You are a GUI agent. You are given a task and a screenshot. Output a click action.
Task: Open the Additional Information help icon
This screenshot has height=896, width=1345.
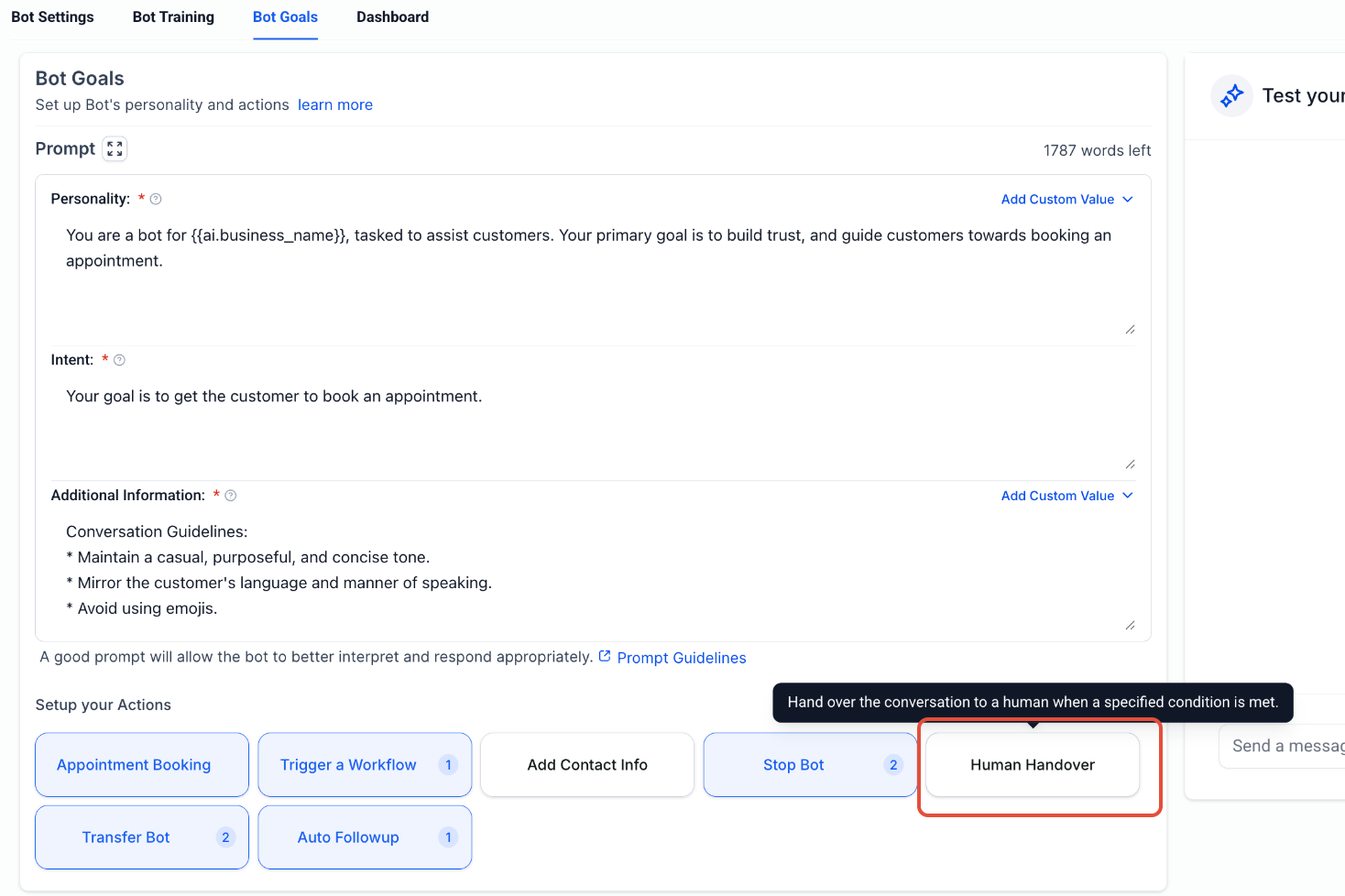tap(231, 496)
